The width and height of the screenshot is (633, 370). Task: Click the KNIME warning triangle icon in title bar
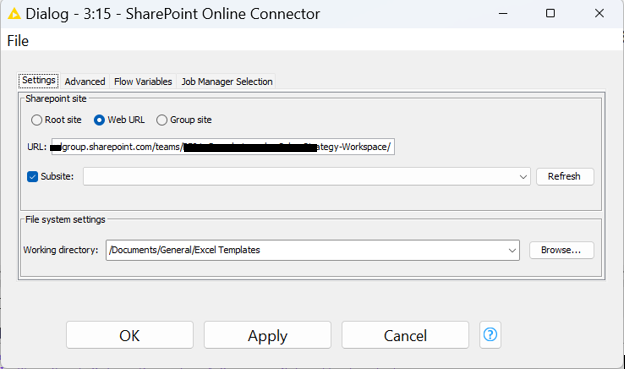(14, 14)
